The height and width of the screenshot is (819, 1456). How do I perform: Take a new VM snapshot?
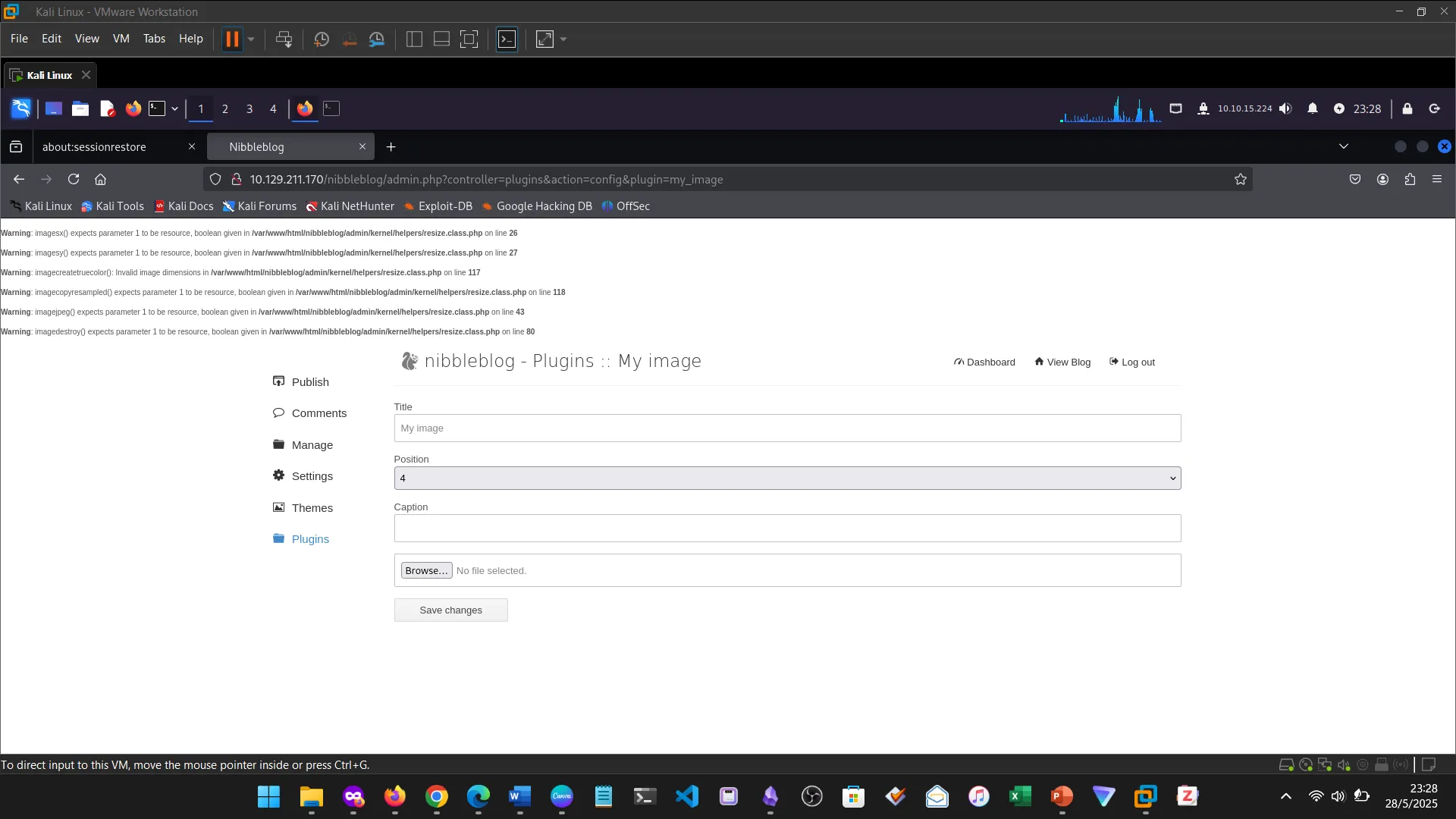(321, 39)
